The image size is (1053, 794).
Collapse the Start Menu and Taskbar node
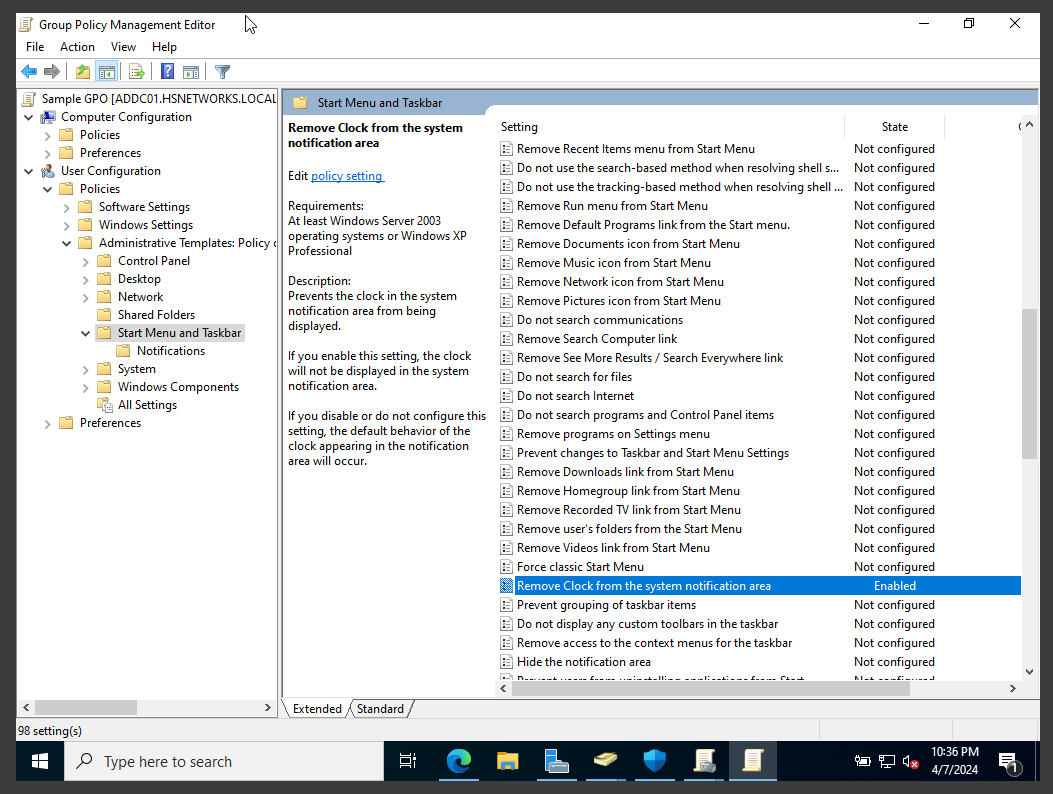(84, 332)
